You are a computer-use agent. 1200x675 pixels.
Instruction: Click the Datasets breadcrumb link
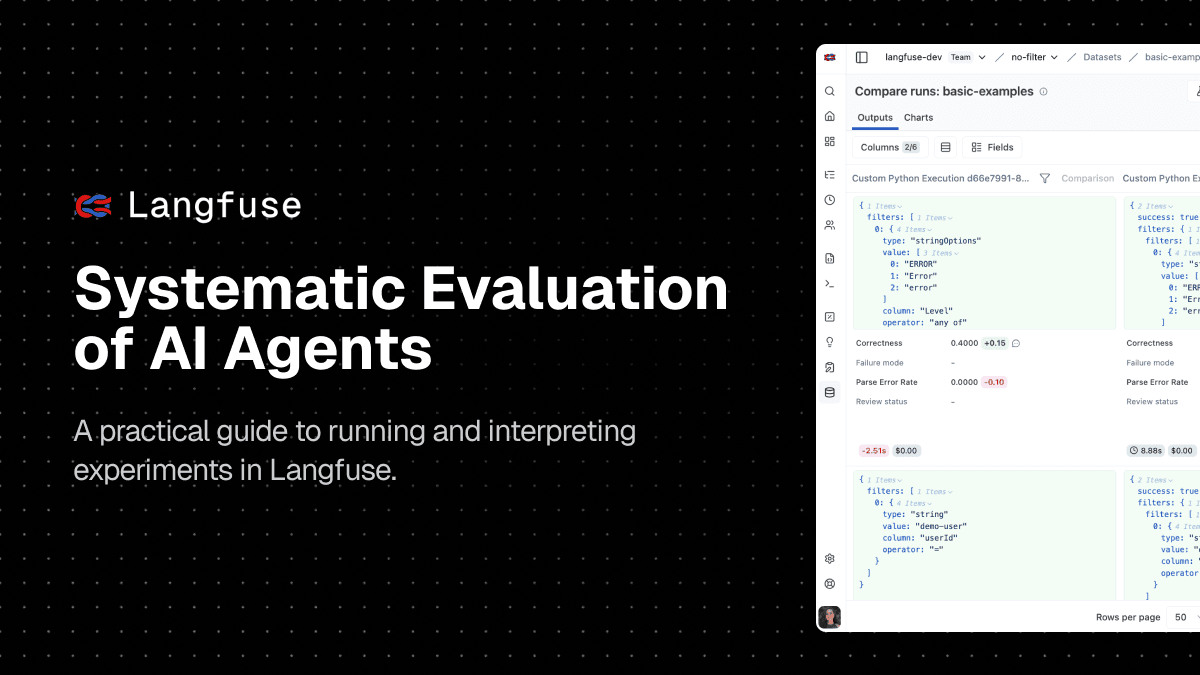click(1101, 57)
